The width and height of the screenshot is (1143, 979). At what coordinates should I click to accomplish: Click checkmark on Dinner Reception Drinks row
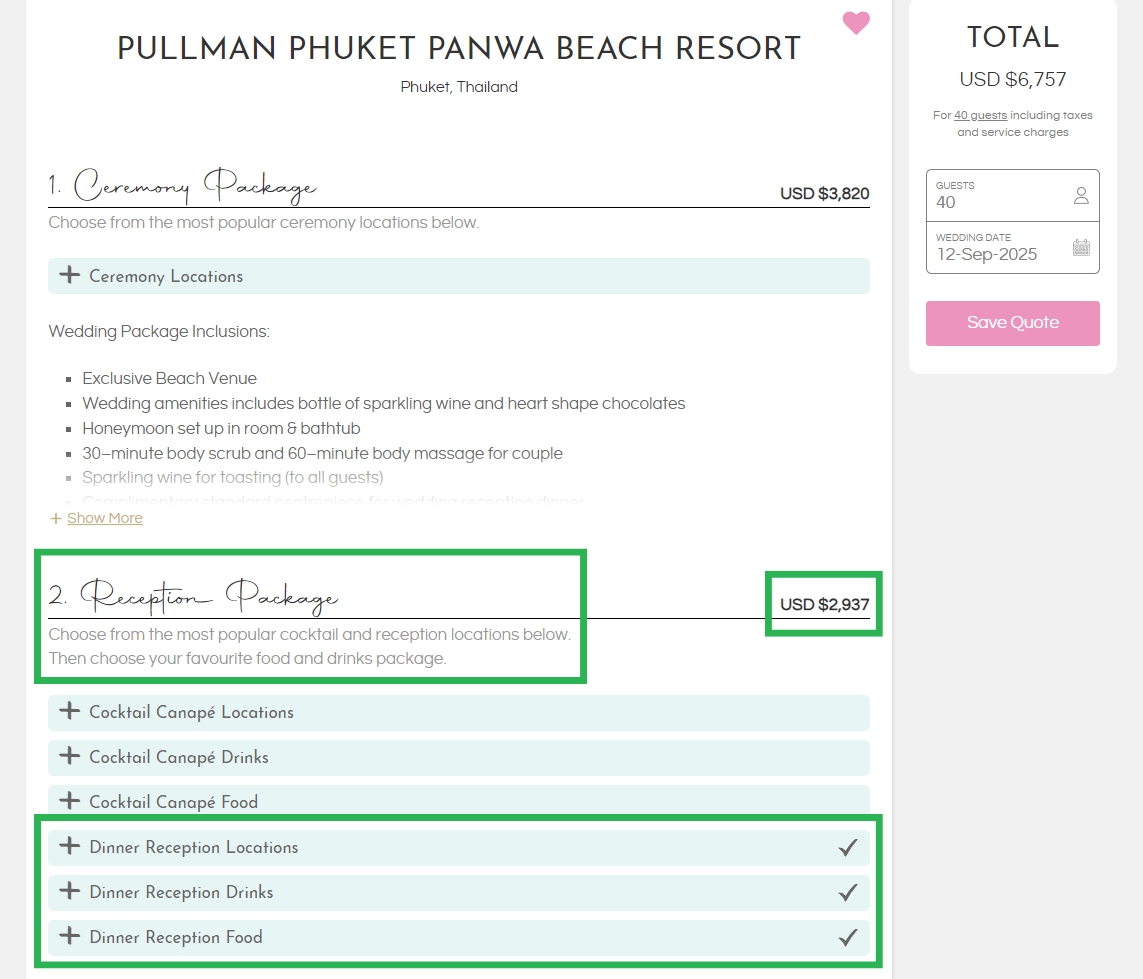(x=848, y=892)
